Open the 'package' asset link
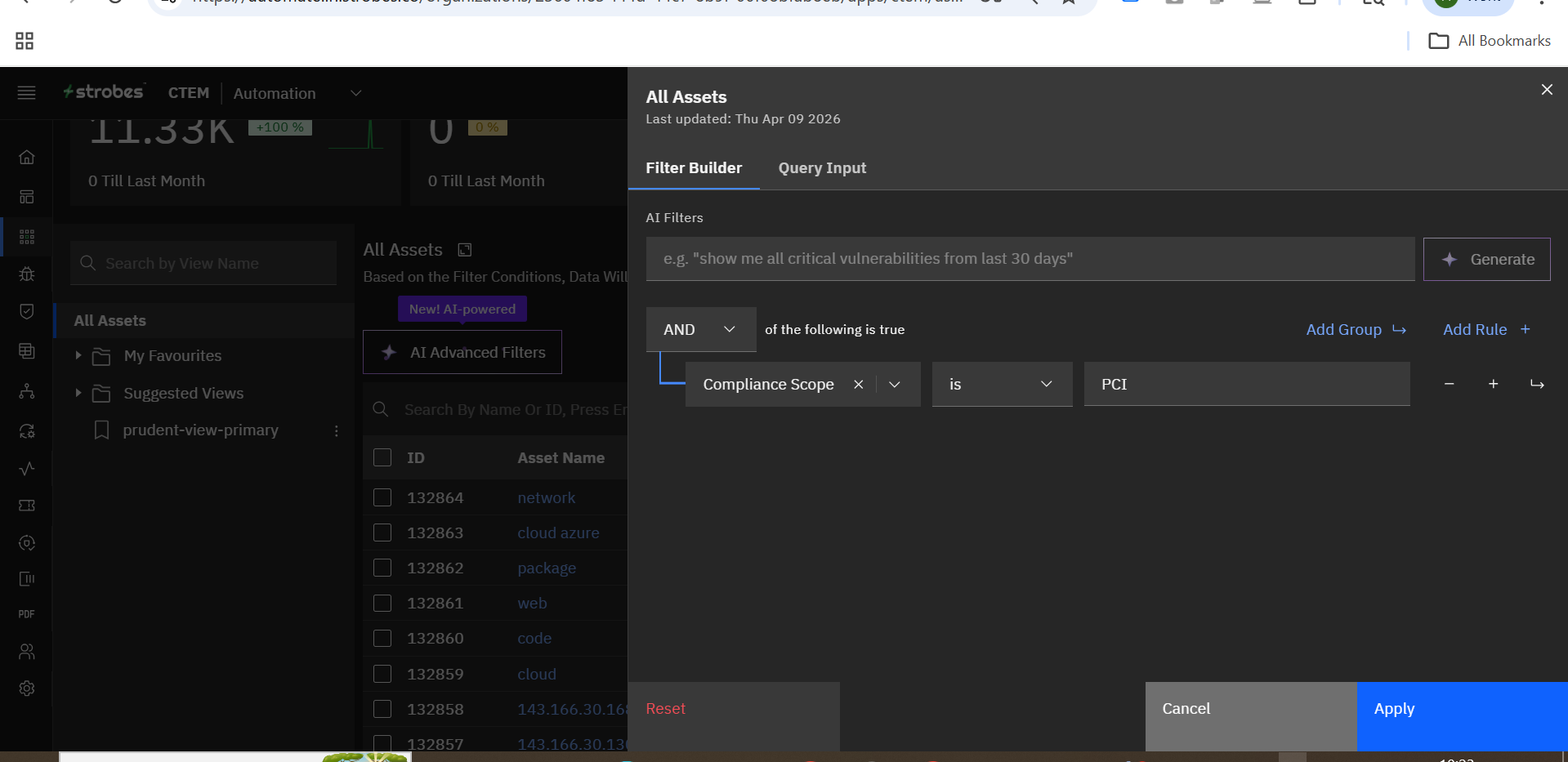 pyautogui.click(x=547, y=568)
